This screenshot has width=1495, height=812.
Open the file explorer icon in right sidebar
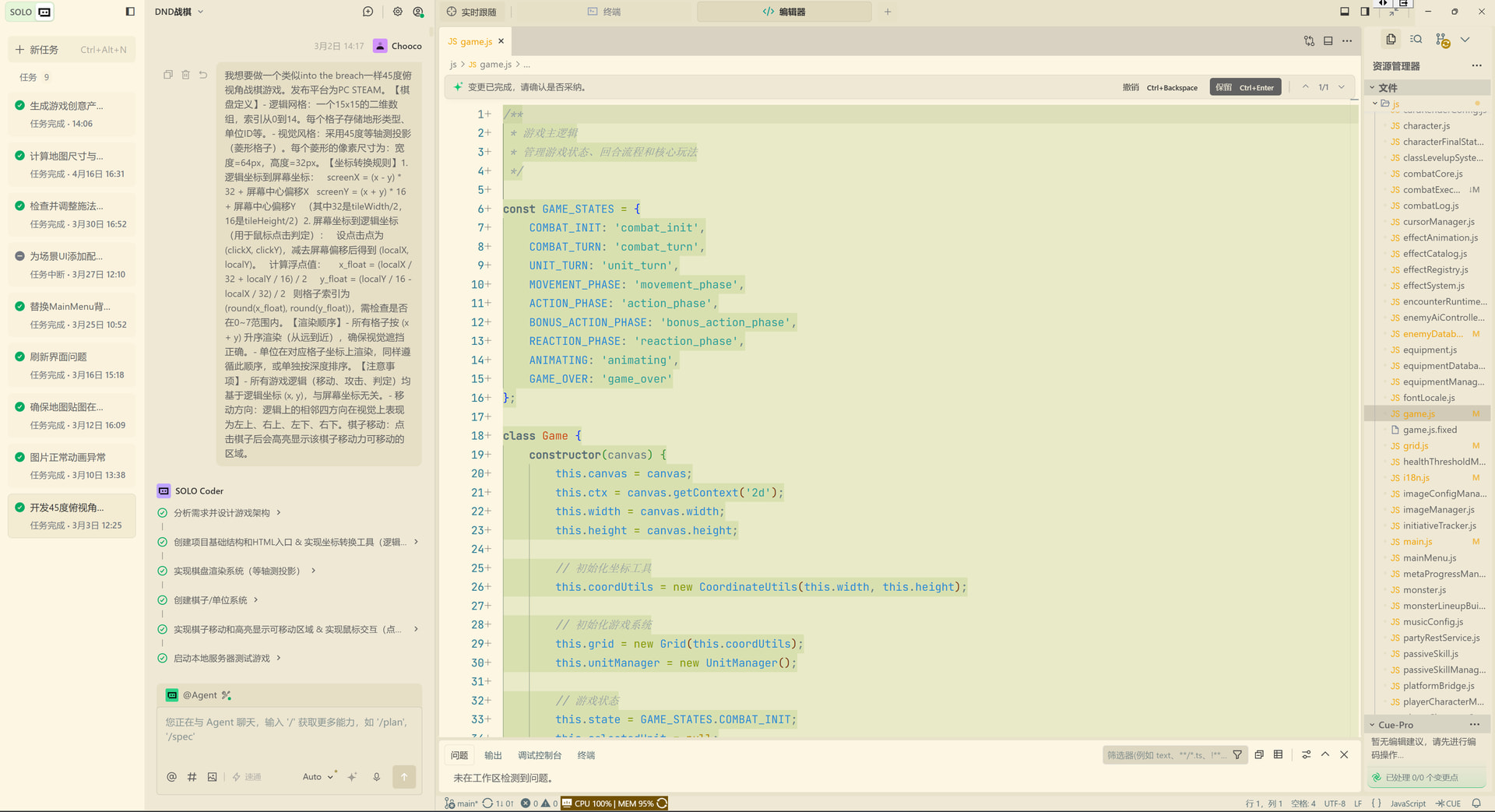(1391, 39)
